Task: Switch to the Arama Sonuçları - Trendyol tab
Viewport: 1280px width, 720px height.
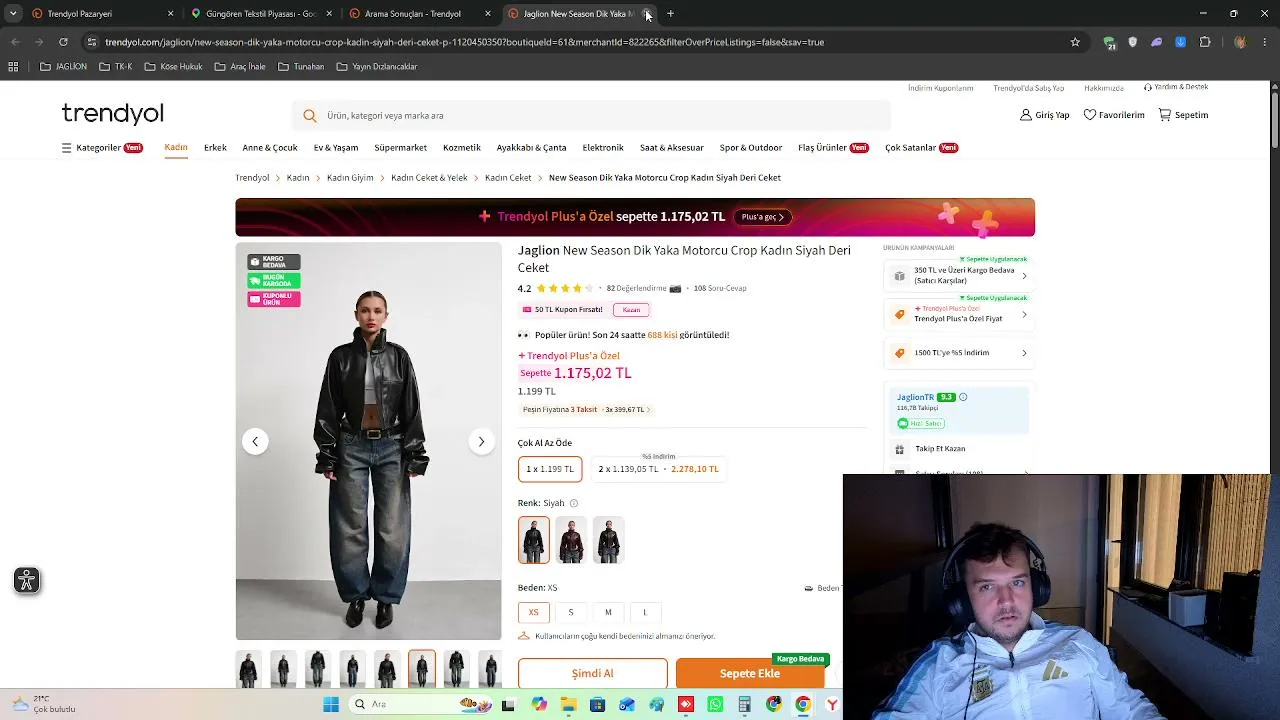Action: 420,14
